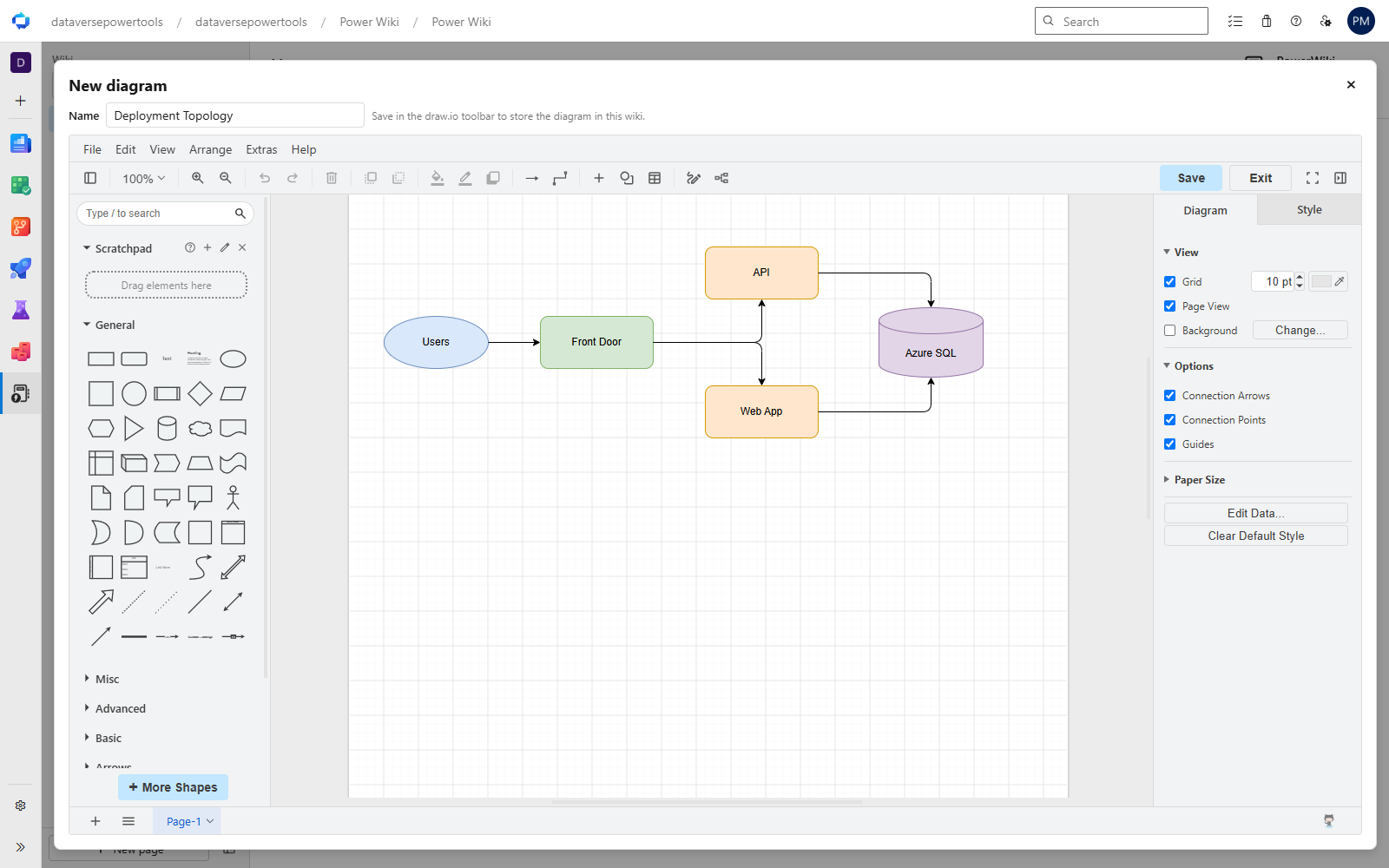Viewport: 1389px width, 868px height.
Task: Toggle the Shadow icon in toolbar
Action: click(x=493, y=178)
